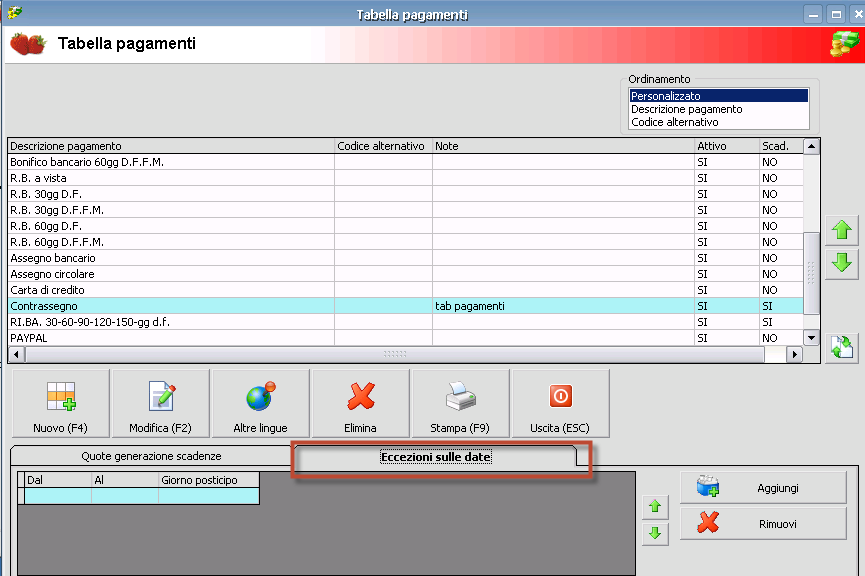
Task: Move payment down with large green arrow
Action: click(842, 263)
